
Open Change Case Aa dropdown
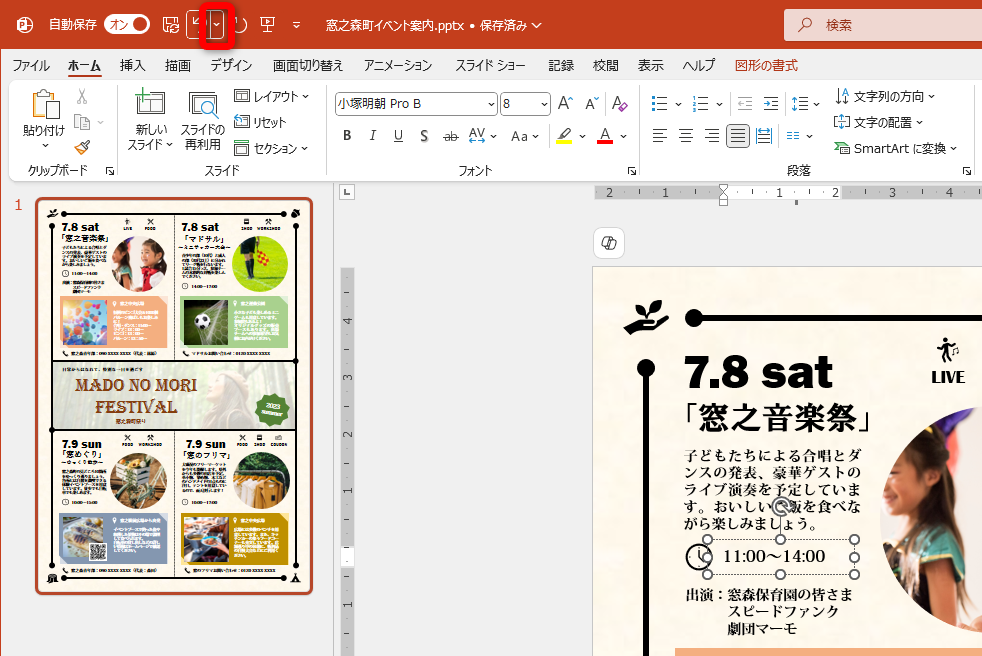[x=524, y=136]
